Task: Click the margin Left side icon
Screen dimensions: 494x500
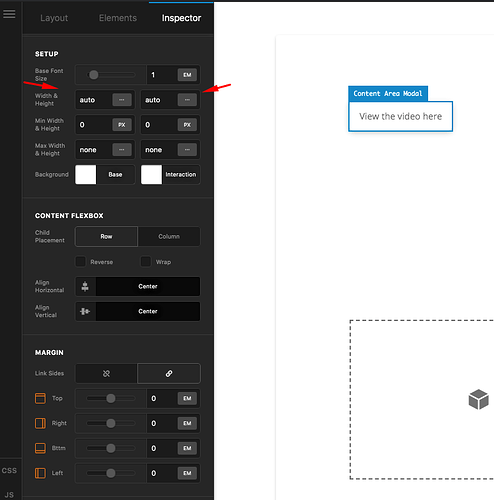Action: [40, 473]
